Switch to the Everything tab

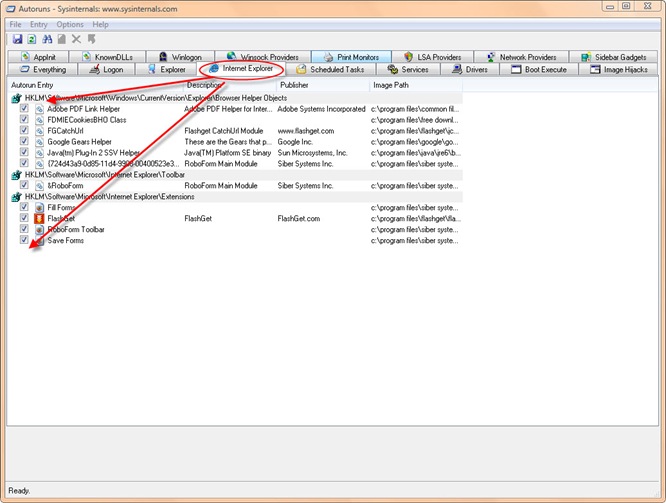coord(43,69)
